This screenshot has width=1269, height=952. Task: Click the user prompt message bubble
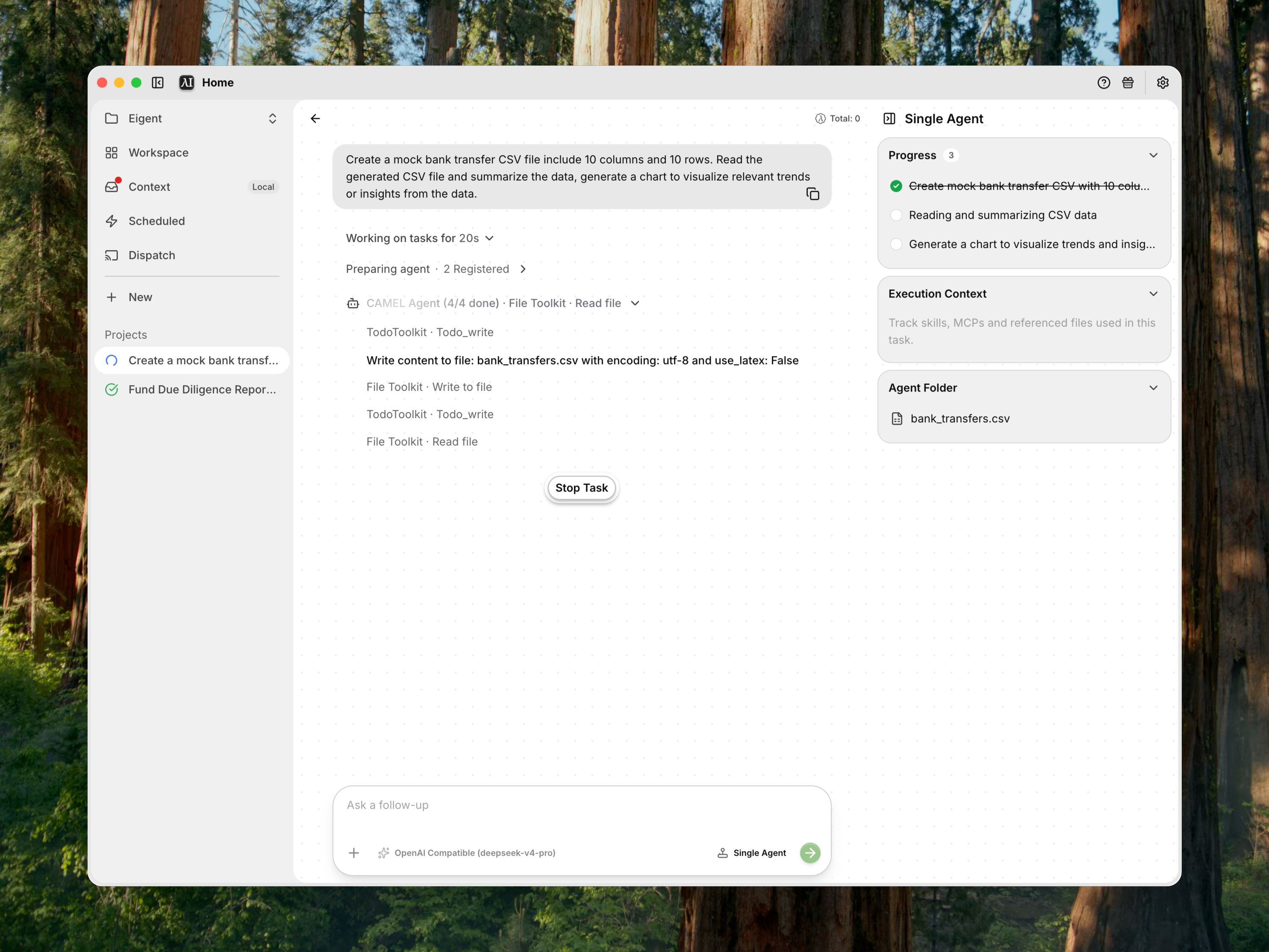point(581,177)
